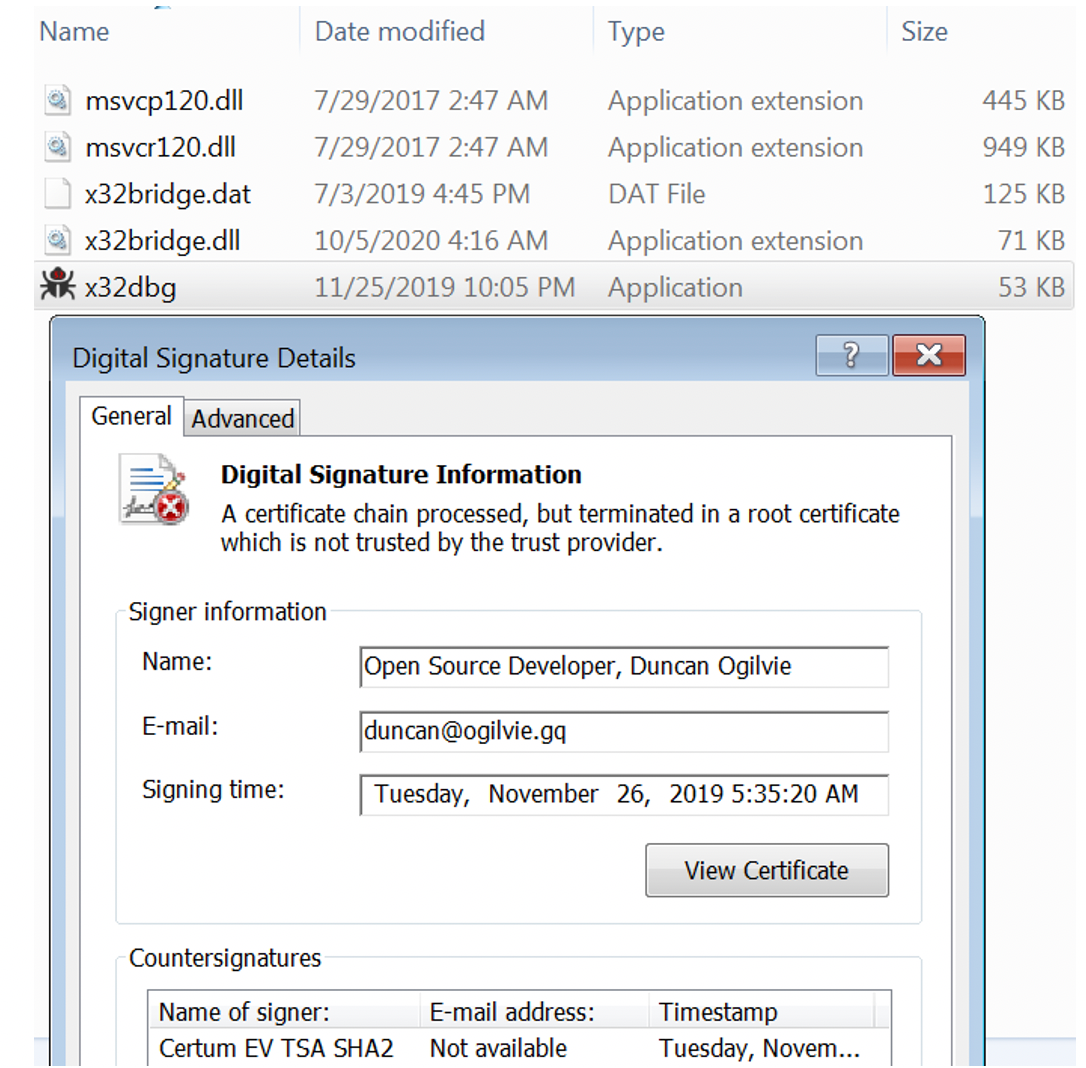Select the General tab
The image size is (1086, 1068).
(132, 416)
